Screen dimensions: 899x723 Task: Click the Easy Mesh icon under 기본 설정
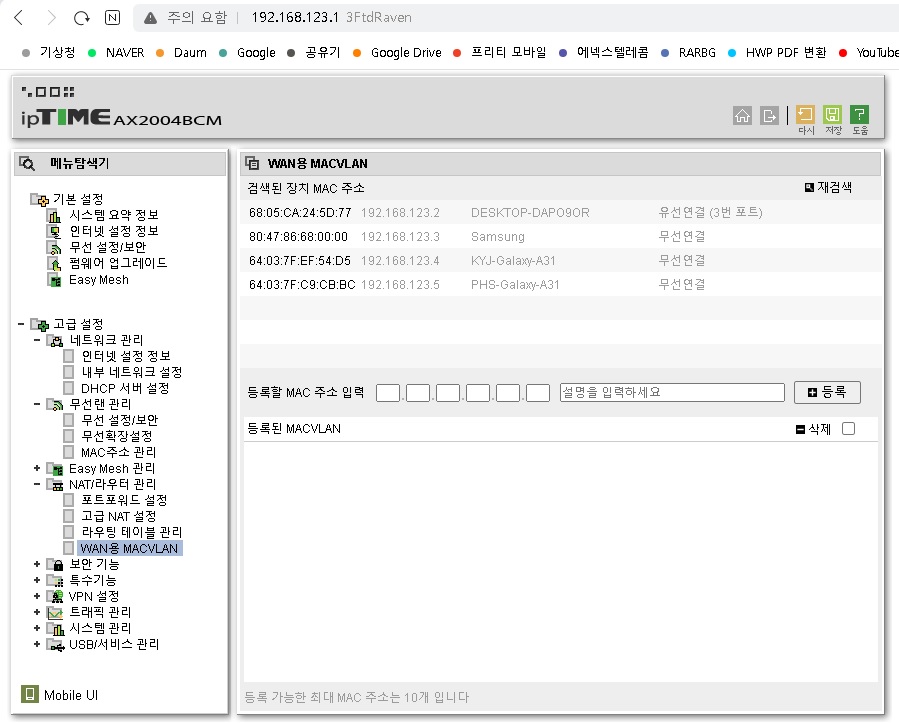(54, 280)
